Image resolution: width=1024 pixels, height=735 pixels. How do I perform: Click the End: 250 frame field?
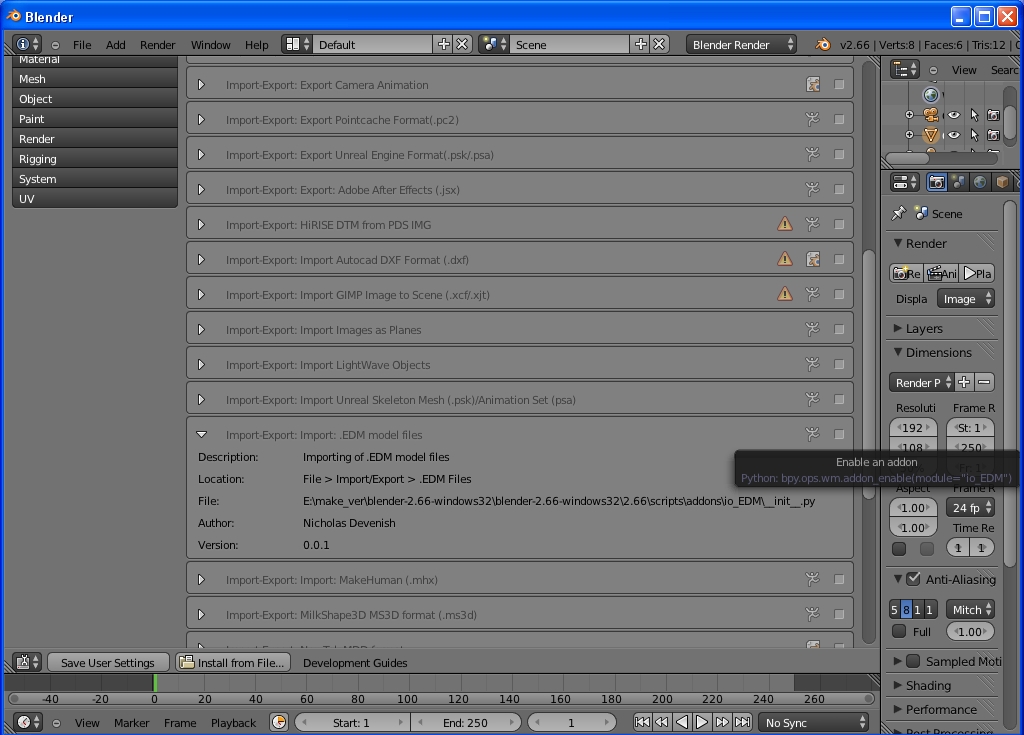pos(466,723)
